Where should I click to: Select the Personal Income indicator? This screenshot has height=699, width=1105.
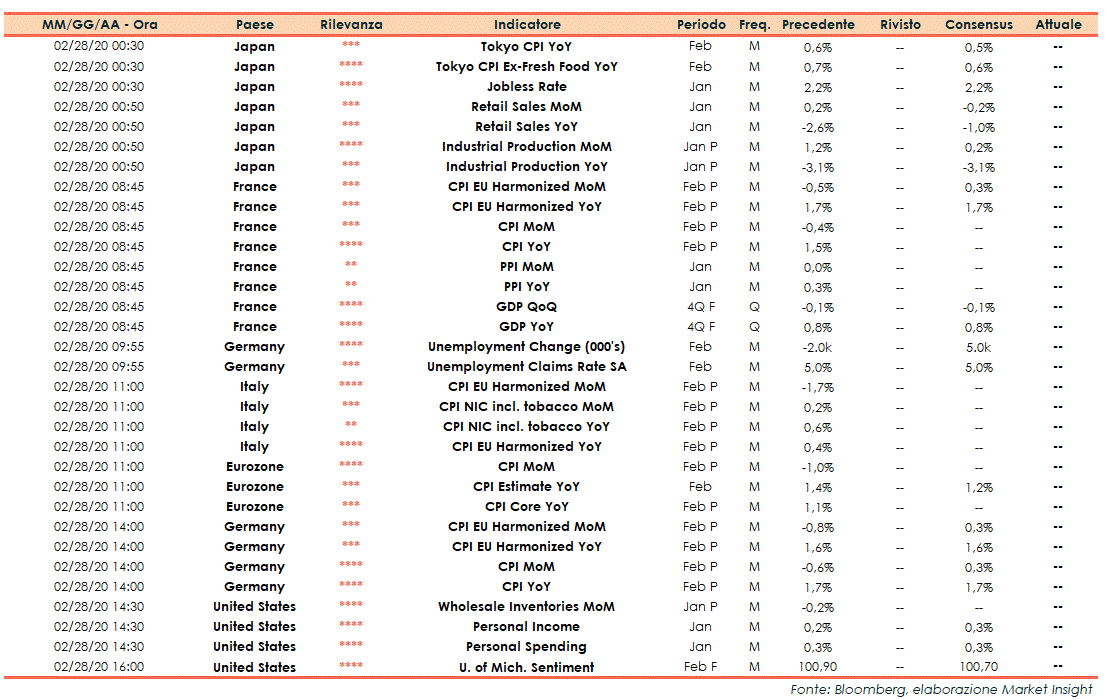coord(527,627)
